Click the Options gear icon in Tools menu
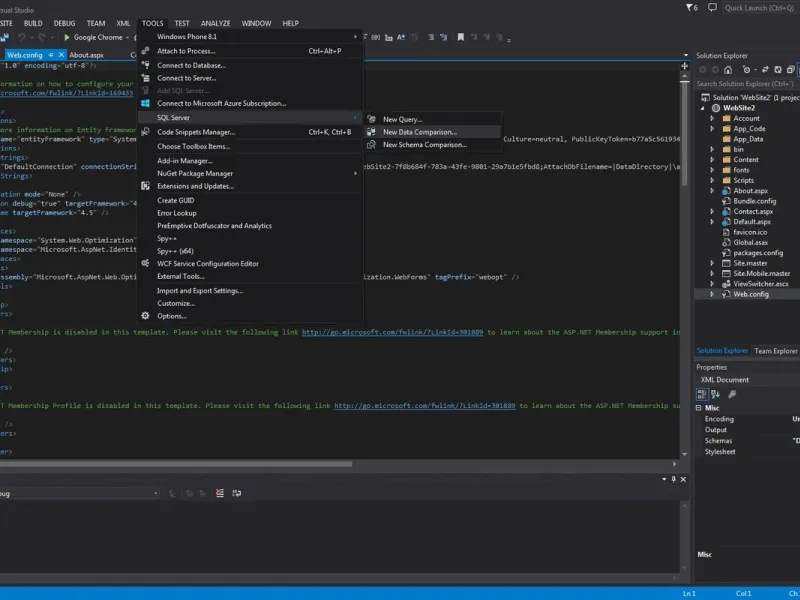 click(145, 316)
